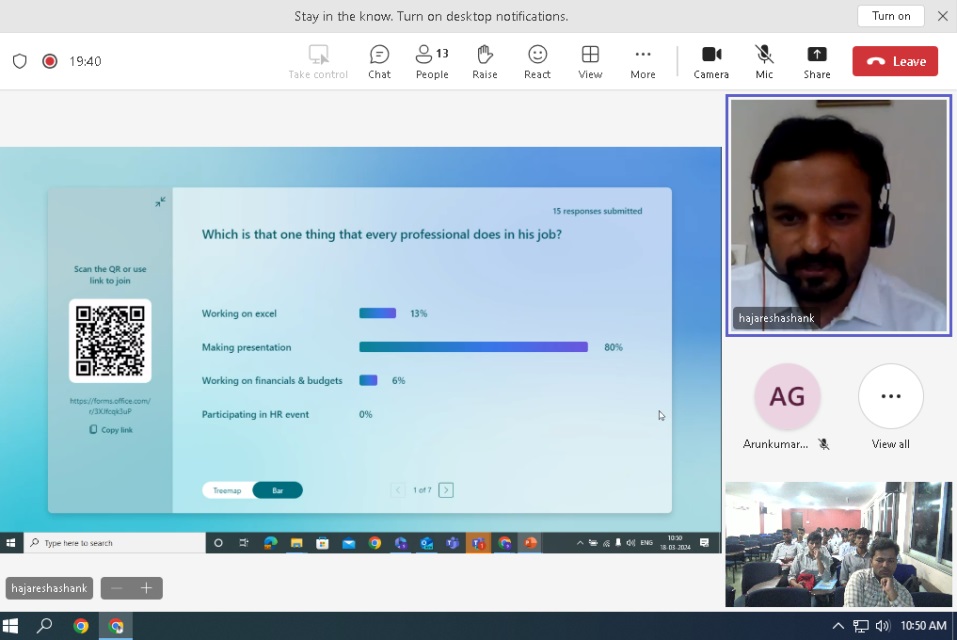
Task: Go to the next poll question
Action: (x=446, y=490)
